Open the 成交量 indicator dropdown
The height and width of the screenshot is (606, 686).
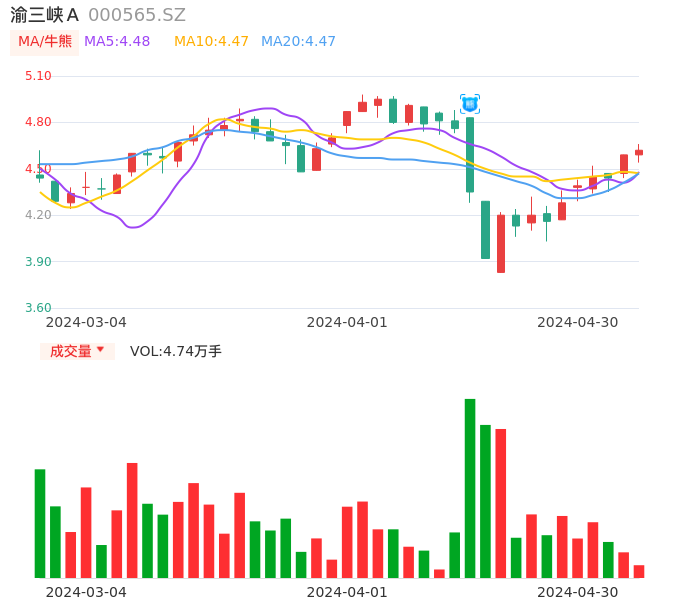71,351
